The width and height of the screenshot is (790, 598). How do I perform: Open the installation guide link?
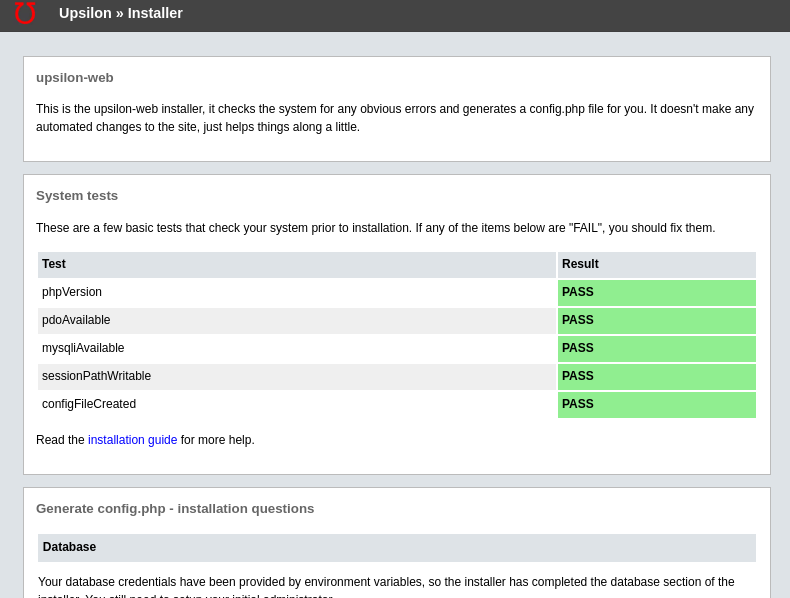(133, 440)
